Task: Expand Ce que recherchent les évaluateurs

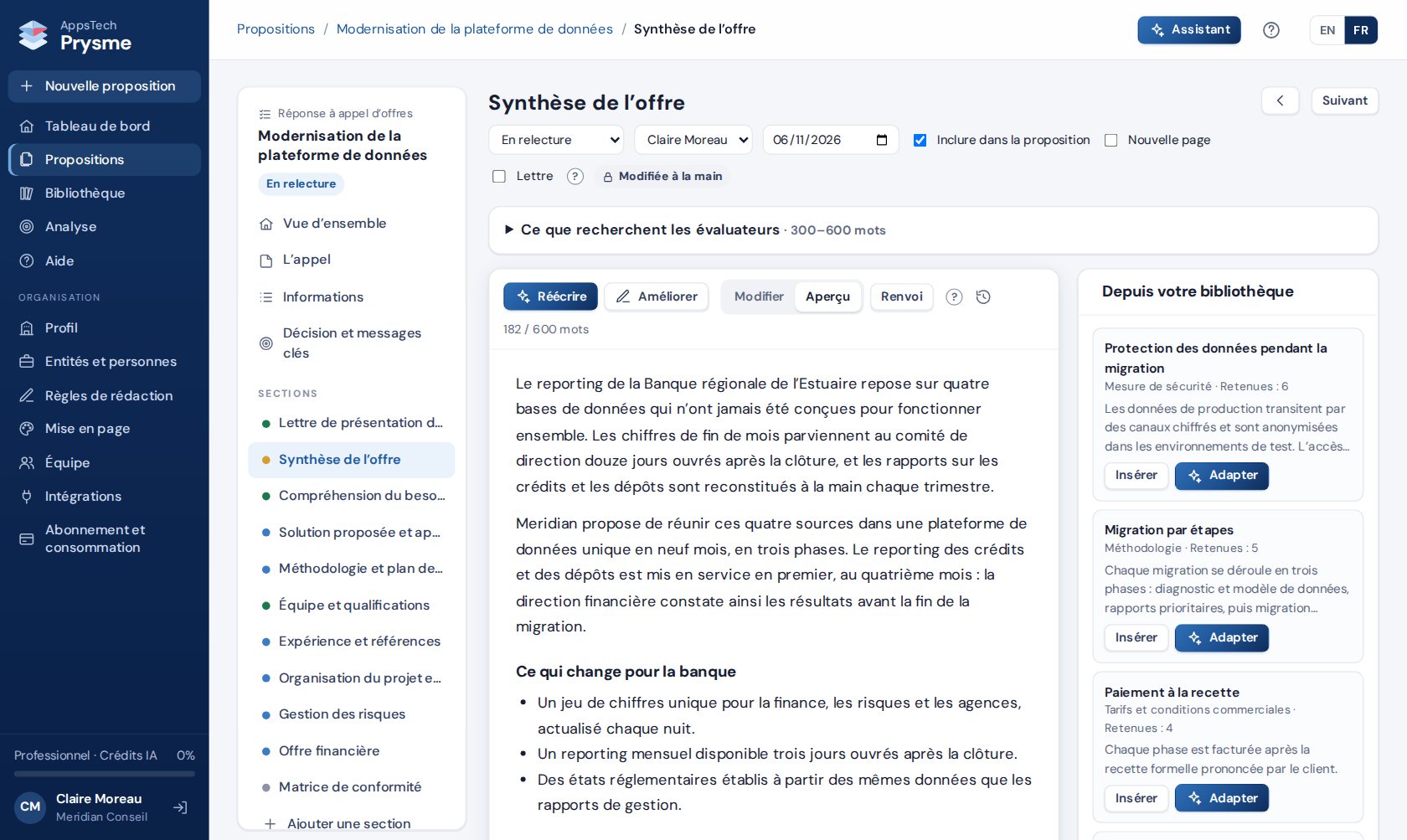Action: point(933,230)
